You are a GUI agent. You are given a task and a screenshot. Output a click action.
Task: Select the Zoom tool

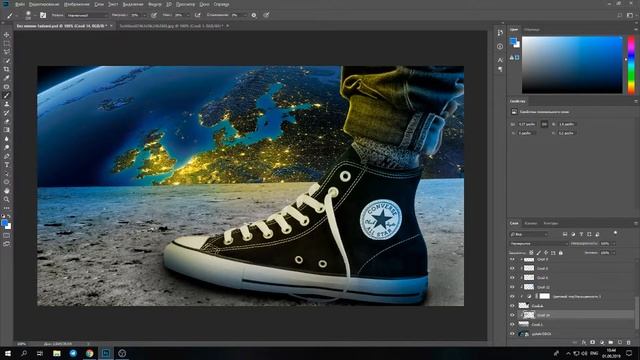(7, 199)
